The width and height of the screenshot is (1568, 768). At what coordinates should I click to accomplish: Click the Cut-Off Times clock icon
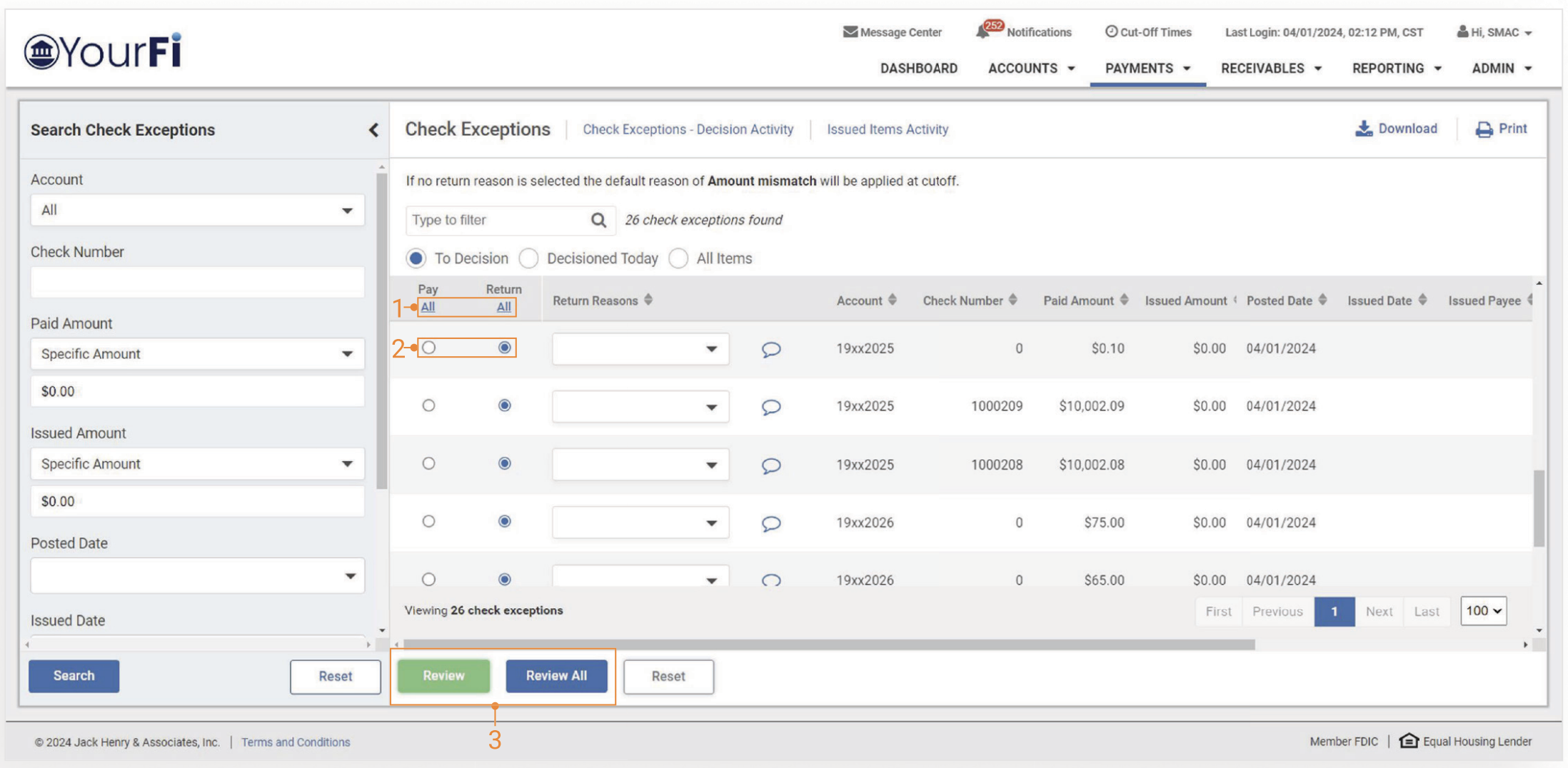1111,32
